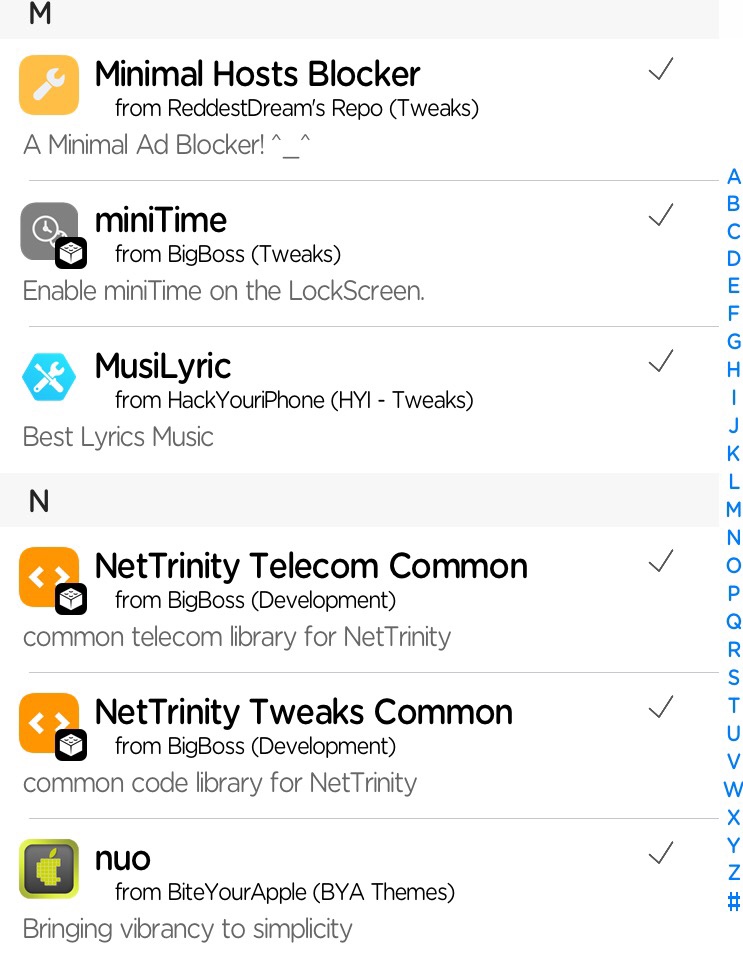Jump to letter A in index
This screenshot has width=743, height=964.
pyautogui.click(x=733, y=178)
